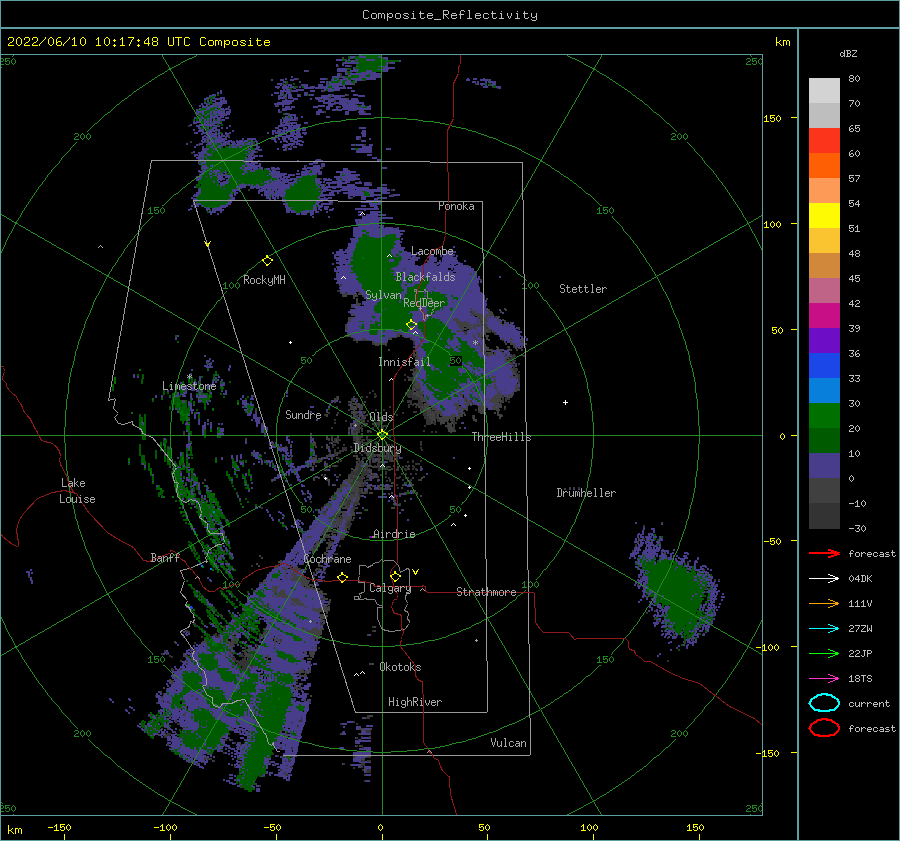This screenshot has width=900, height=841.
Task: Click the HighRiver city label
Action: coord(415,702)
